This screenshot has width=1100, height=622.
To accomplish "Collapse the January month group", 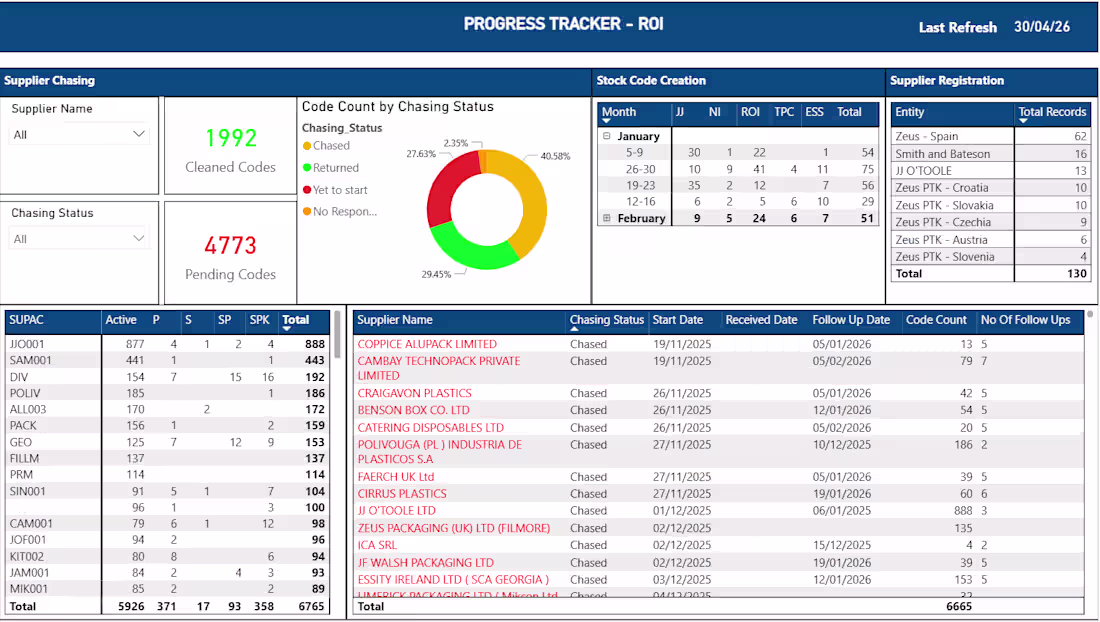I will click(606, 133).
